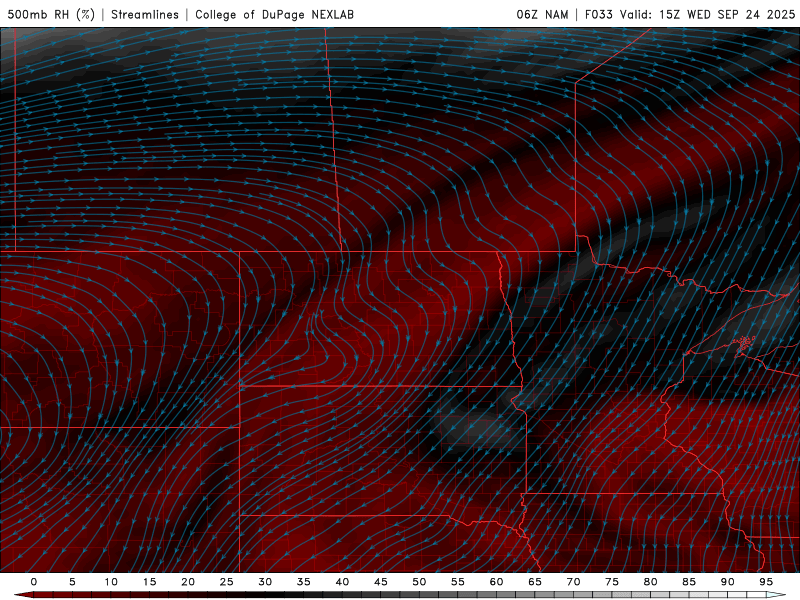
Task: Click the '60' colorbar scale label
Action: point(496,582)
